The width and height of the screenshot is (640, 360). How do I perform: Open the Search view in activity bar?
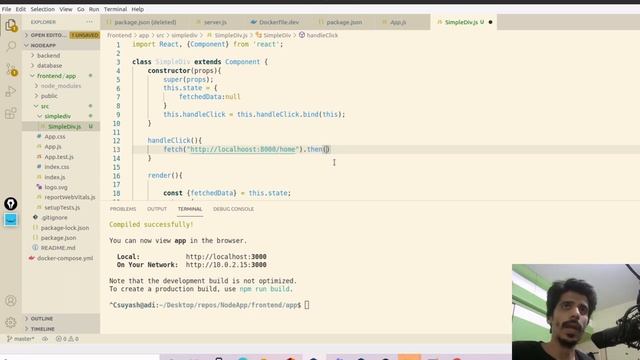coord(11,46)
